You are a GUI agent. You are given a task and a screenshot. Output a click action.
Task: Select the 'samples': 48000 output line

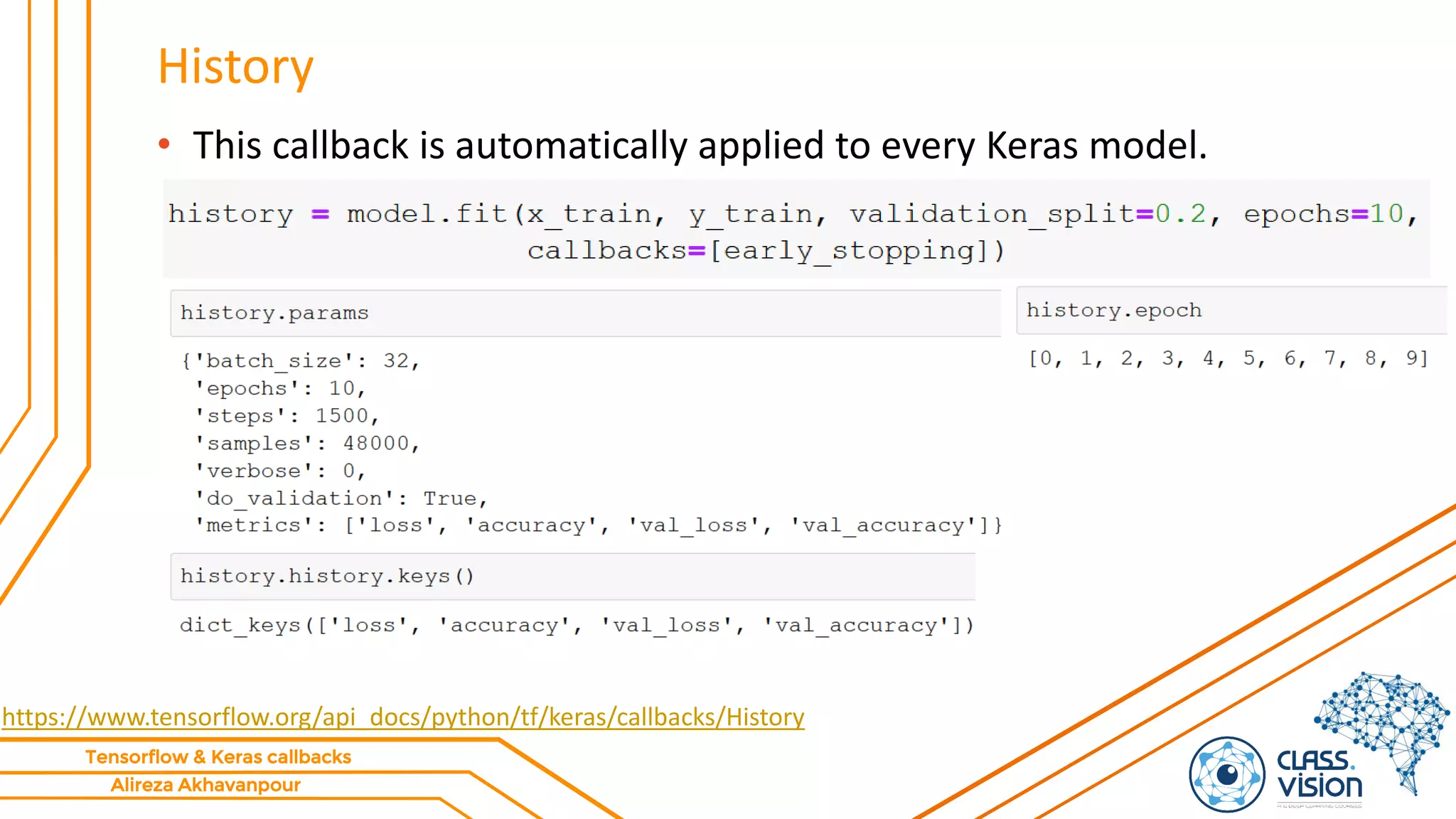point(307,444)
